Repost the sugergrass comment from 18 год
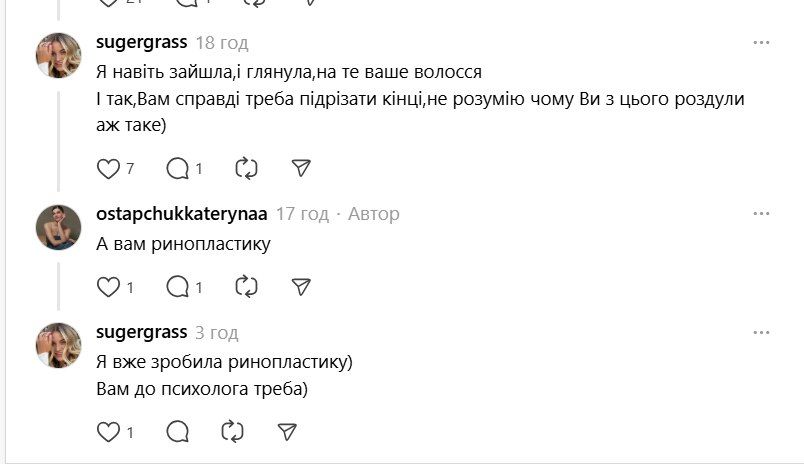804x464 pixels. tap(245, 169)
